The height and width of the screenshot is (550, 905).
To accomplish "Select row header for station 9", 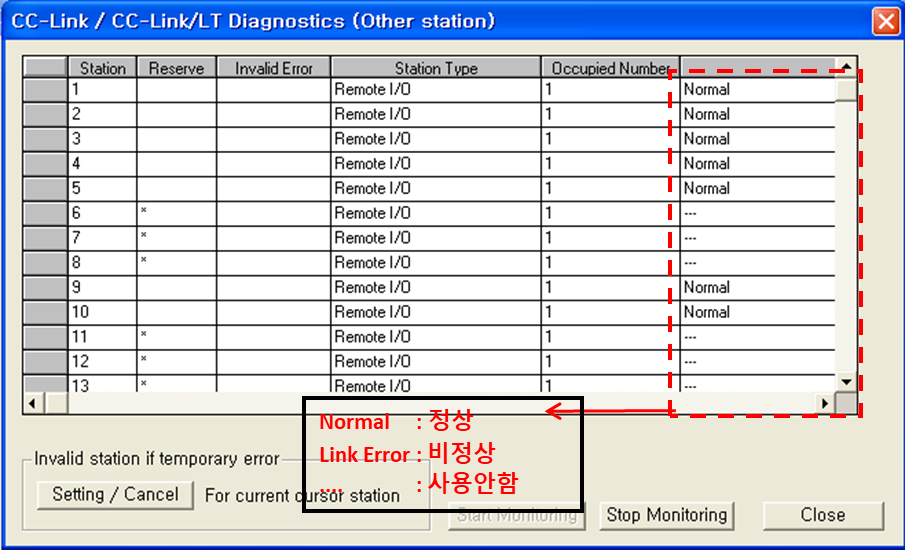I will 45,289.
